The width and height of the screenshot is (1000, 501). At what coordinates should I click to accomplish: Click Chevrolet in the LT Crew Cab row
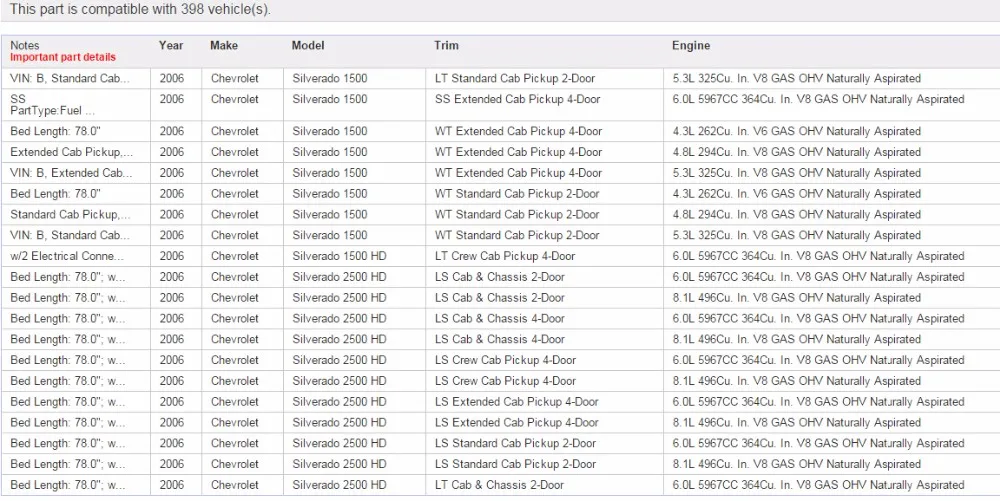235,256
